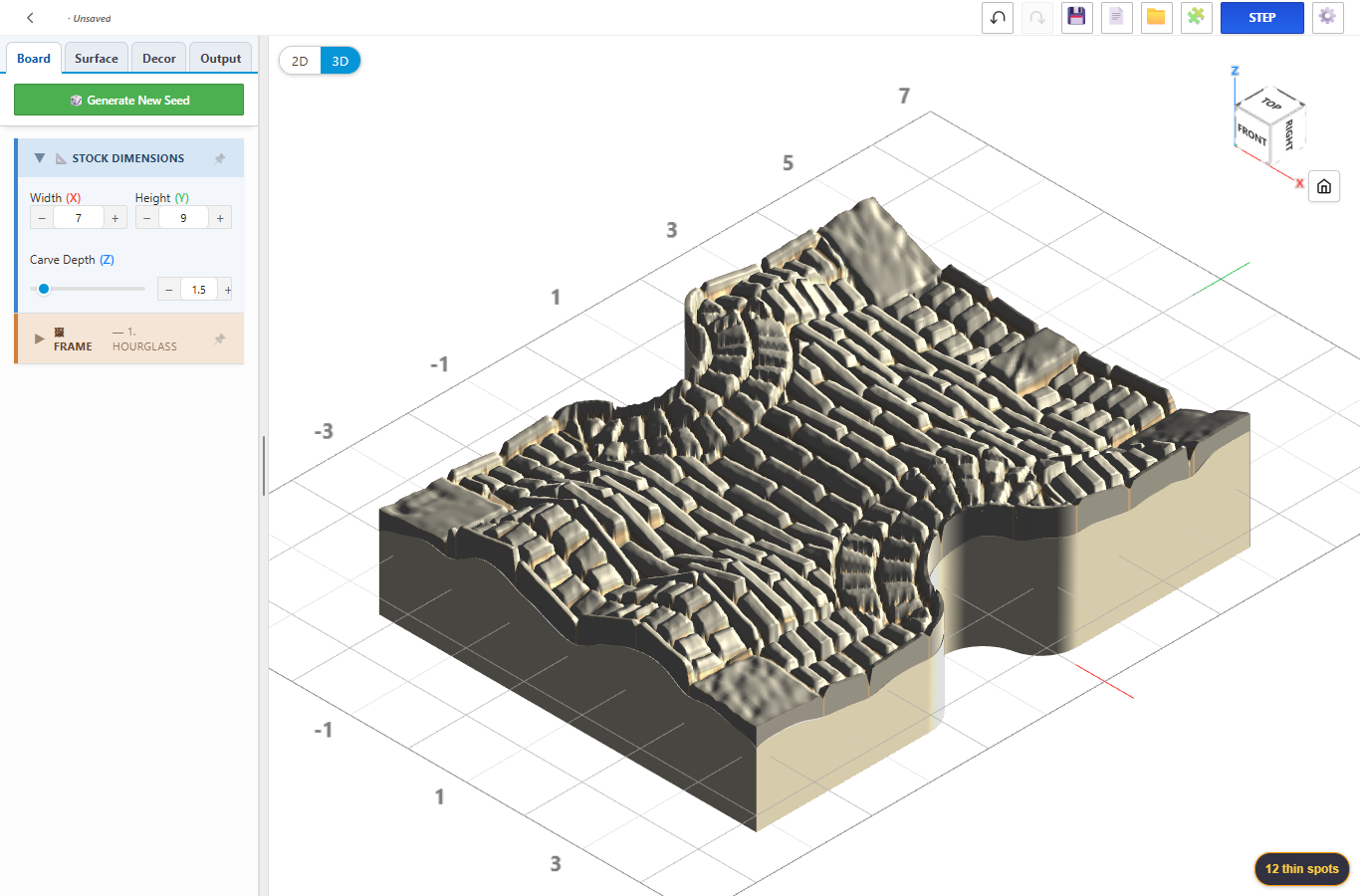Click the Unsaved title text

pyautogui.click(x=92, y=18)
